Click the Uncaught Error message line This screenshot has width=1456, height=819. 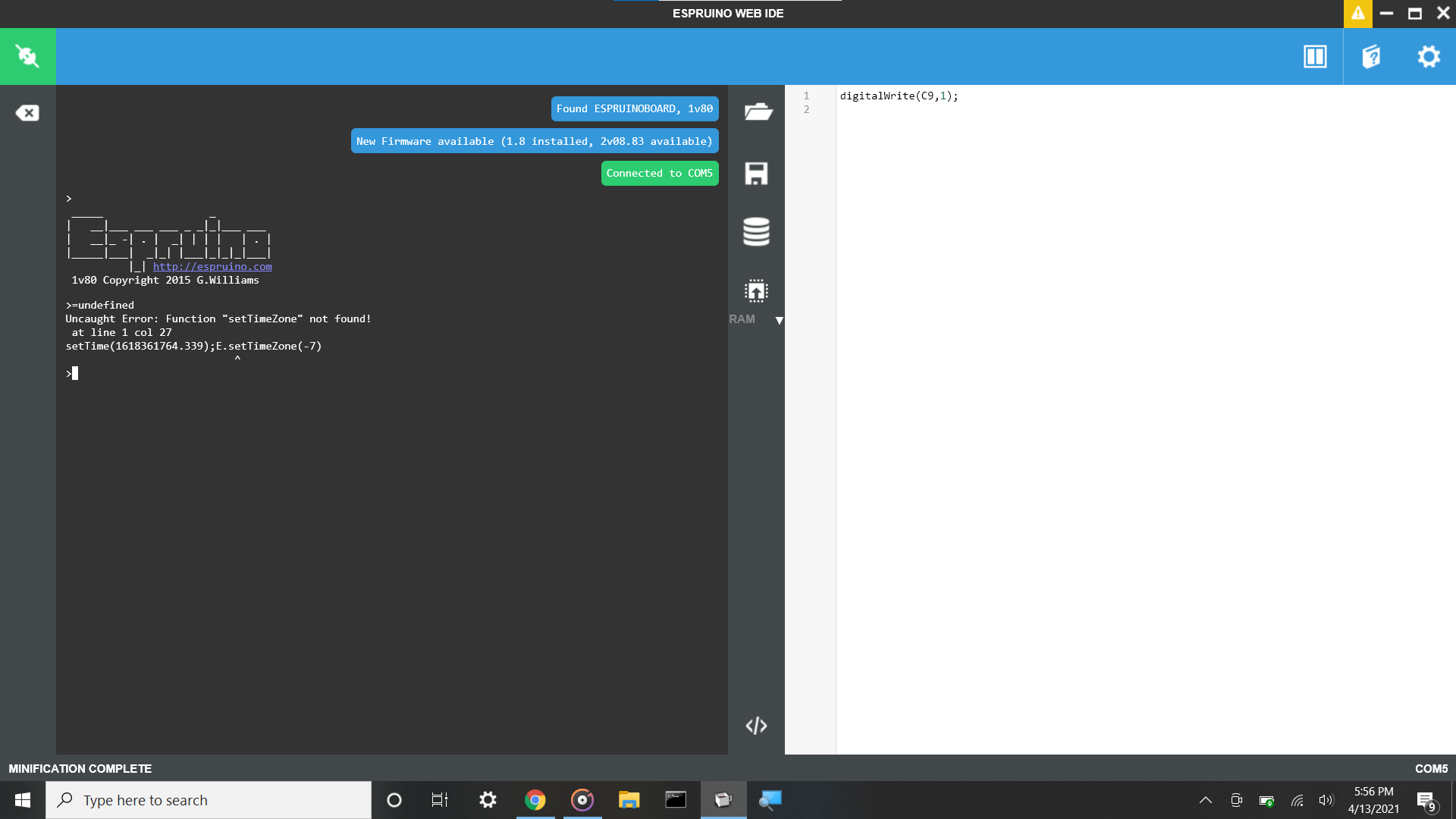click(218, 318)
